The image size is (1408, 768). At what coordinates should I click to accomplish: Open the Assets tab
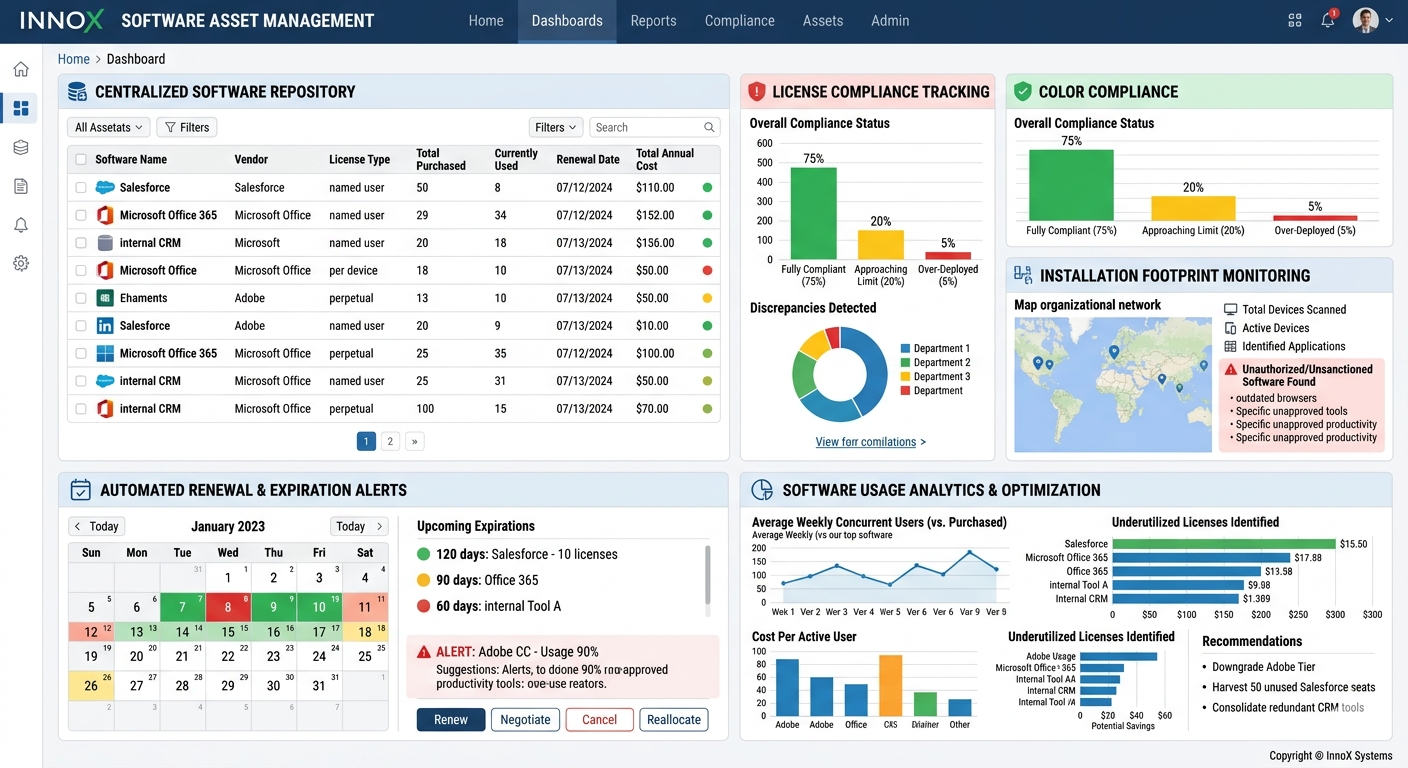click(823, 20)
